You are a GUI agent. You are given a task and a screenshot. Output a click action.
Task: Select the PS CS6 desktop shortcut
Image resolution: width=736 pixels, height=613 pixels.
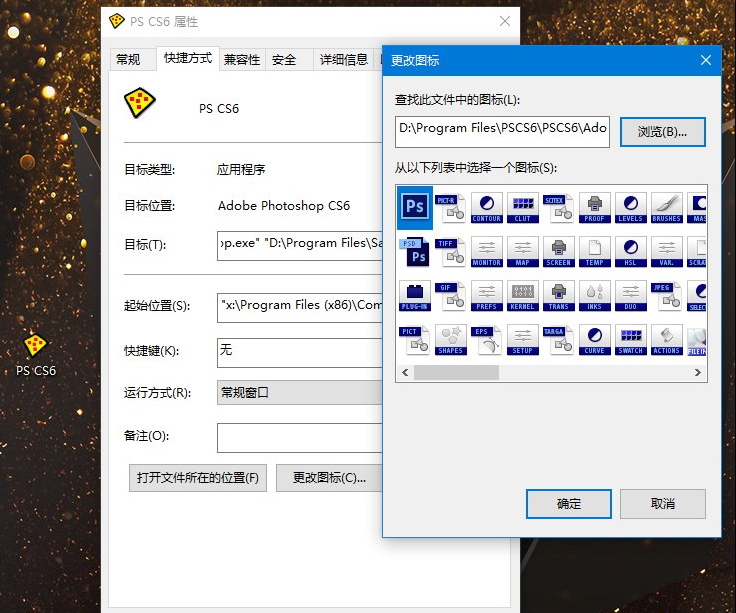(36, 354)
